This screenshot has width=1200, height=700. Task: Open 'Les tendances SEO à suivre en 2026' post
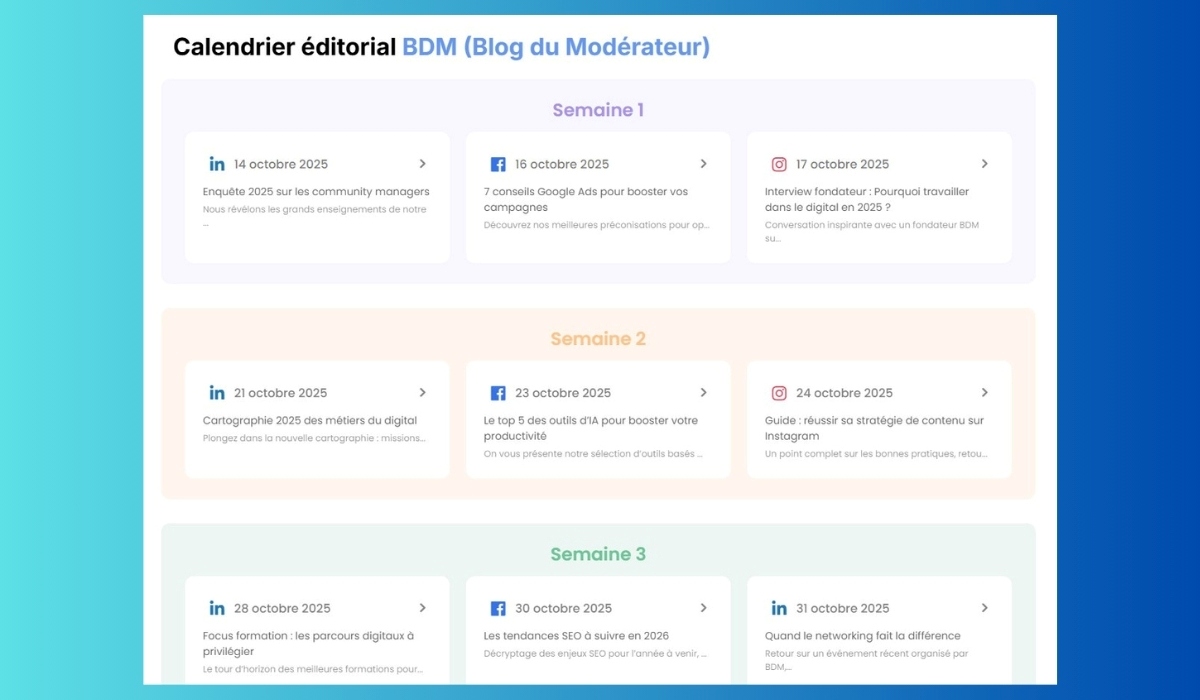[x=576, y=635]
